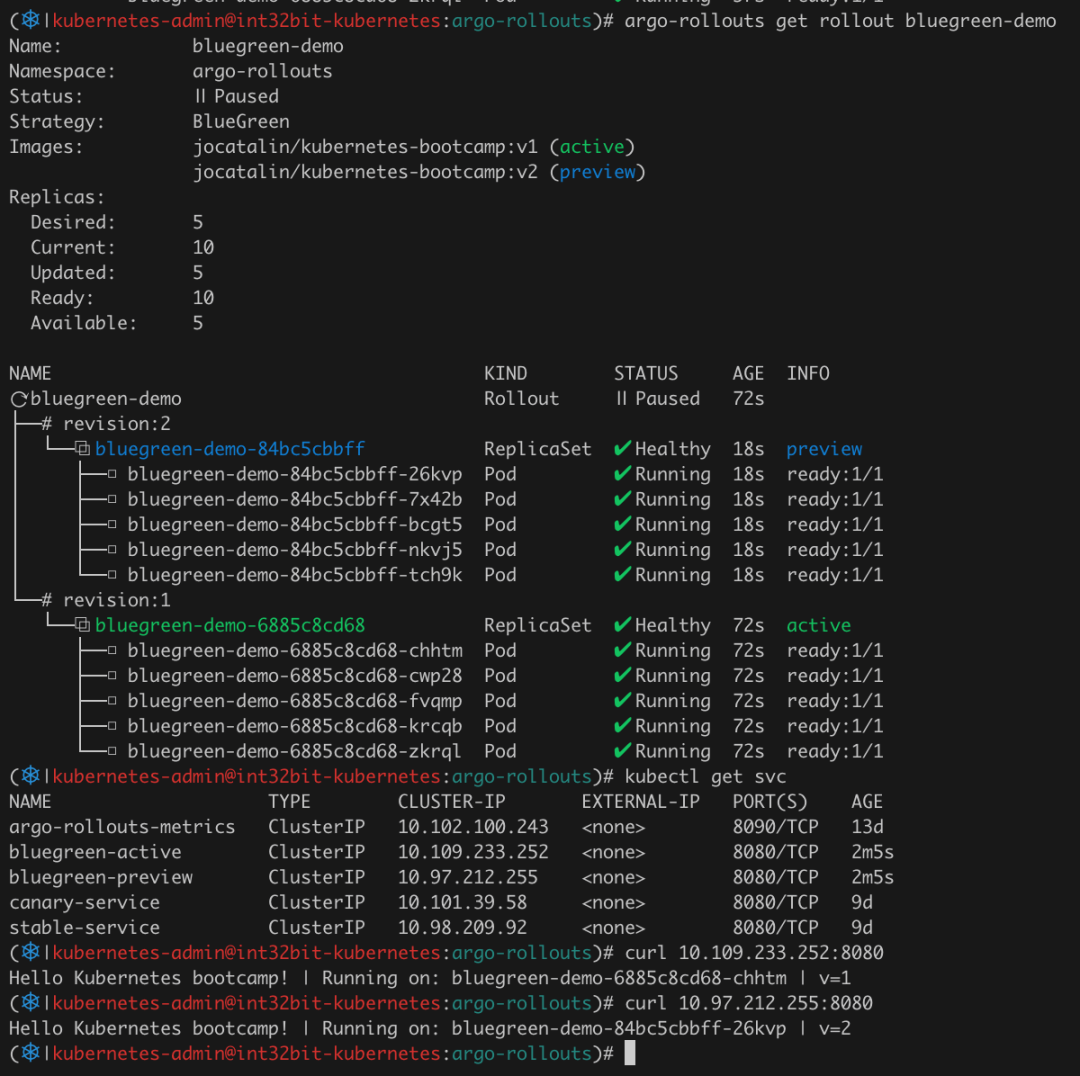The height and width of the screenshot is (1076, 1080).
Task: Click the green bluegreen-demo-6885c8cd68 ReplicaSet name
Action: [230, 626]
